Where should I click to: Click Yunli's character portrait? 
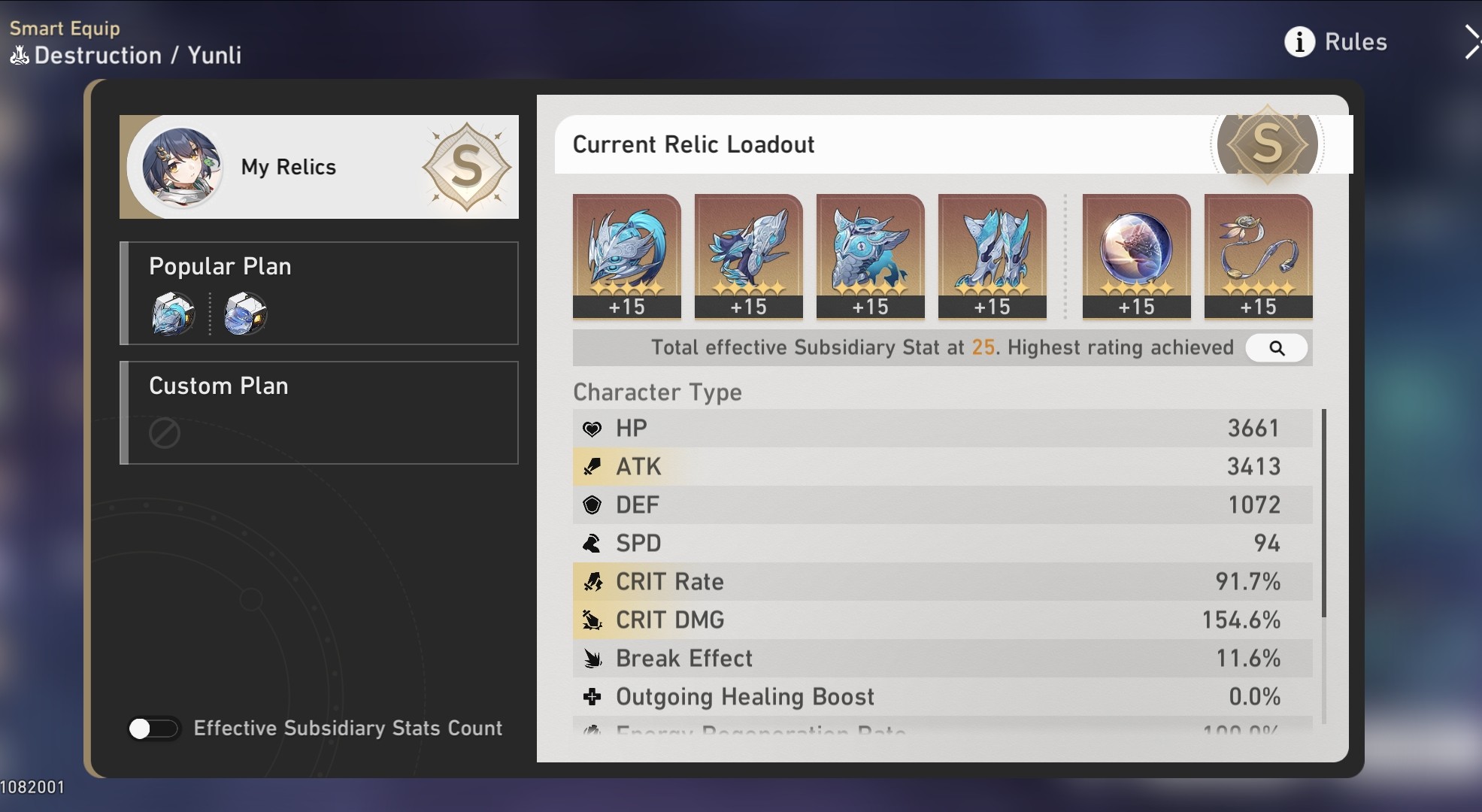pos(182,168)
